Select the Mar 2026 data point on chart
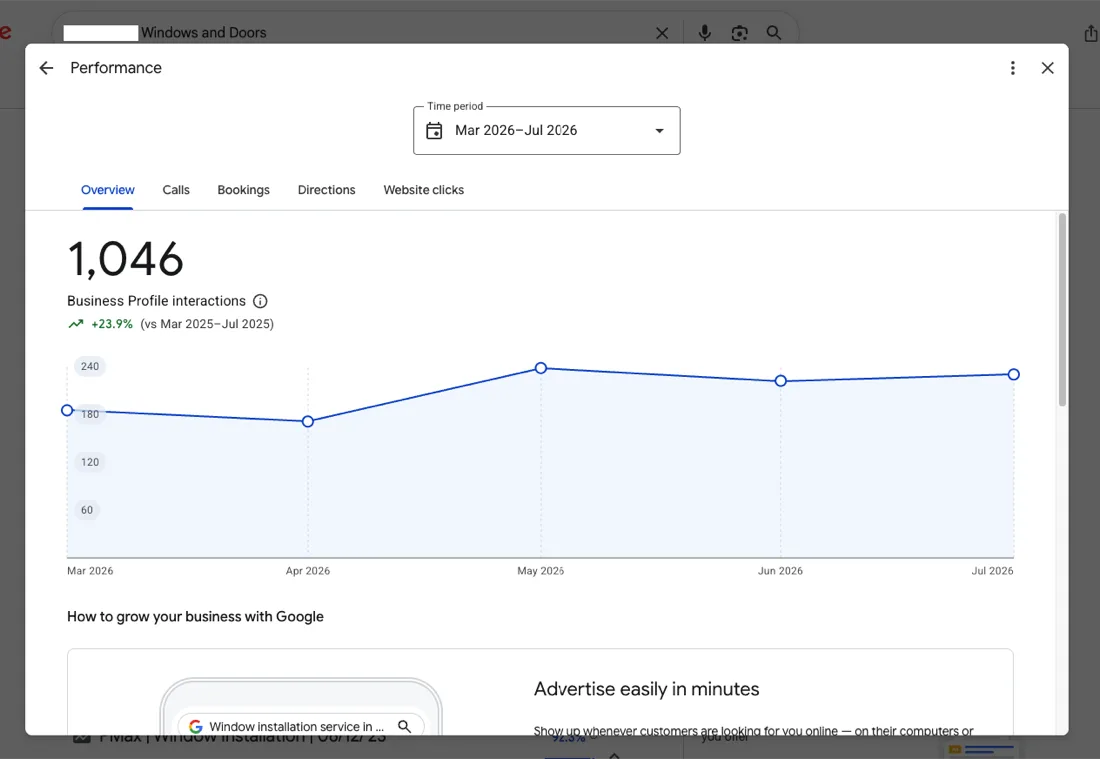This screenshot has width=1100, height=759. (67, 410)
